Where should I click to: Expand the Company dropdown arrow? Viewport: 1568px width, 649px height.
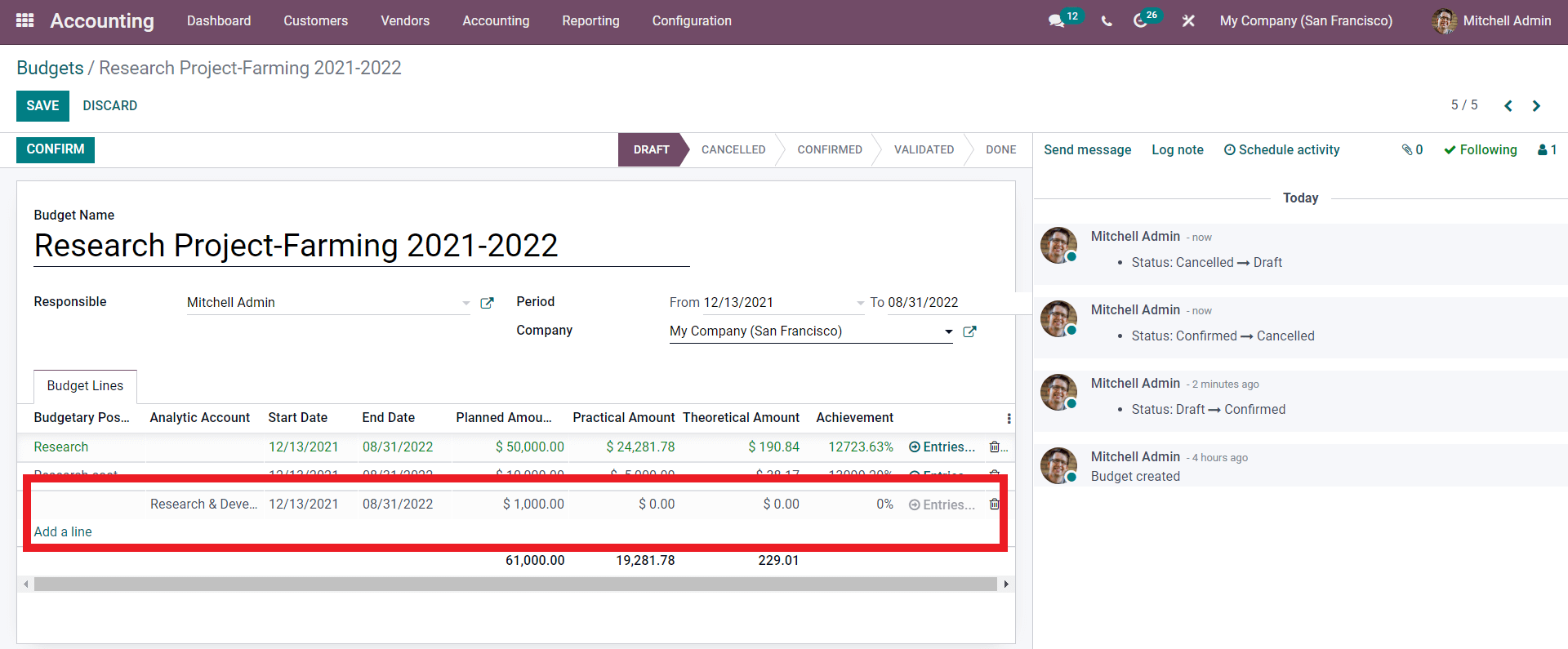point(948,331)
